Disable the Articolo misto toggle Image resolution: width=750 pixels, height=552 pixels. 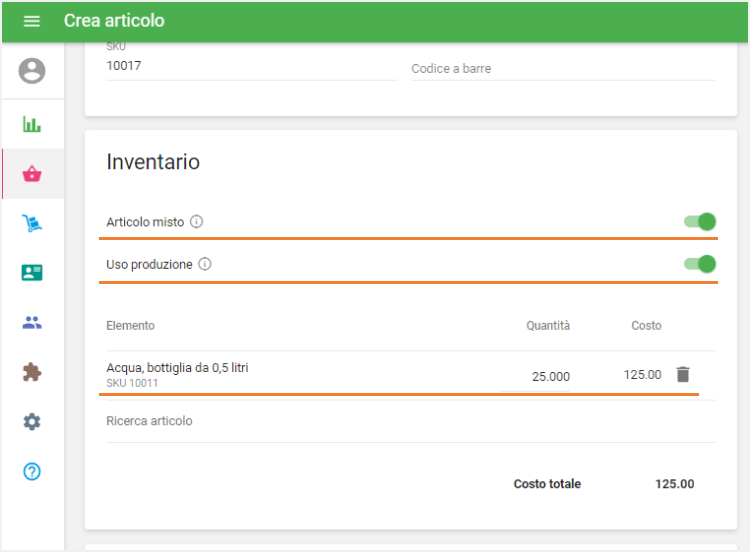[700, 221]
